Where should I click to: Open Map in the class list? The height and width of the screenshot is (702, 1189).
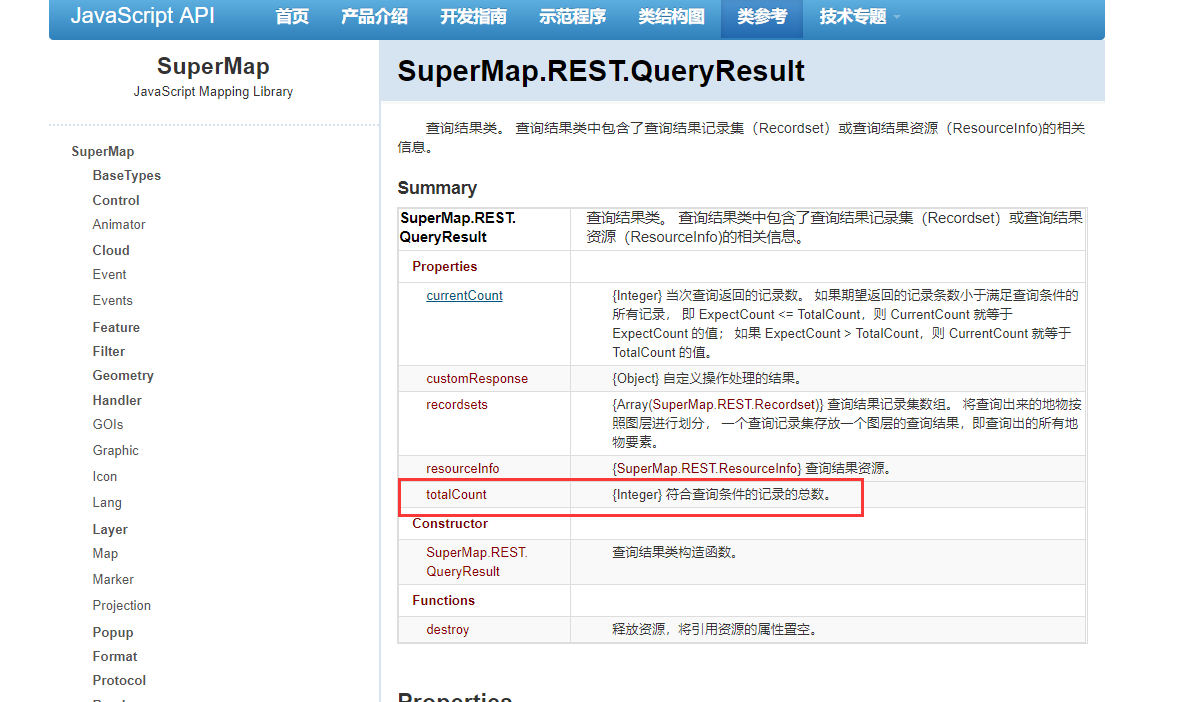tap(105, 553)
